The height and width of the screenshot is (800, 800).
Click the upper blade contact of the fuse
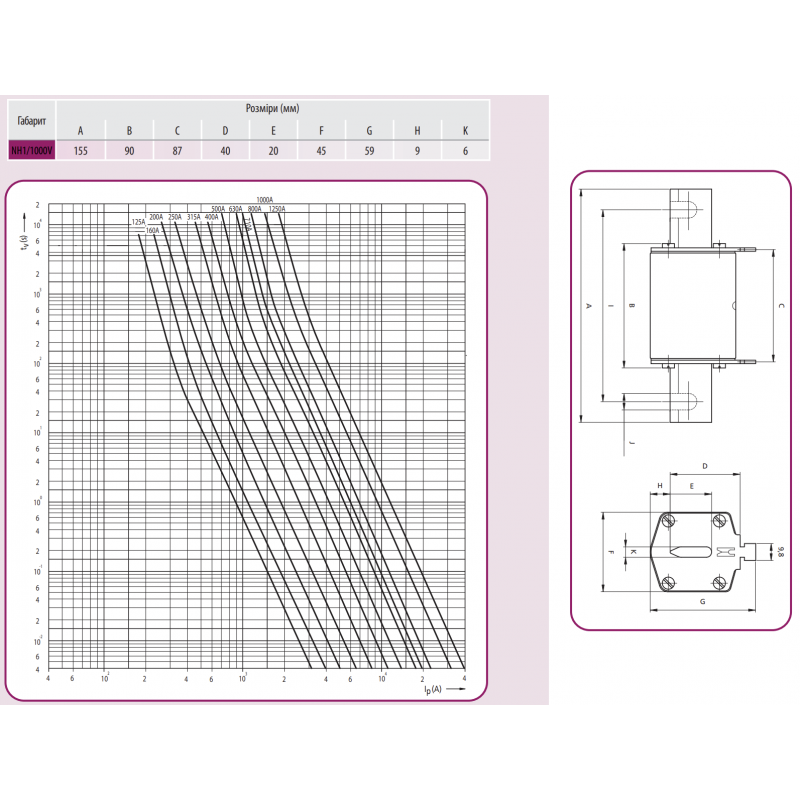691,213
